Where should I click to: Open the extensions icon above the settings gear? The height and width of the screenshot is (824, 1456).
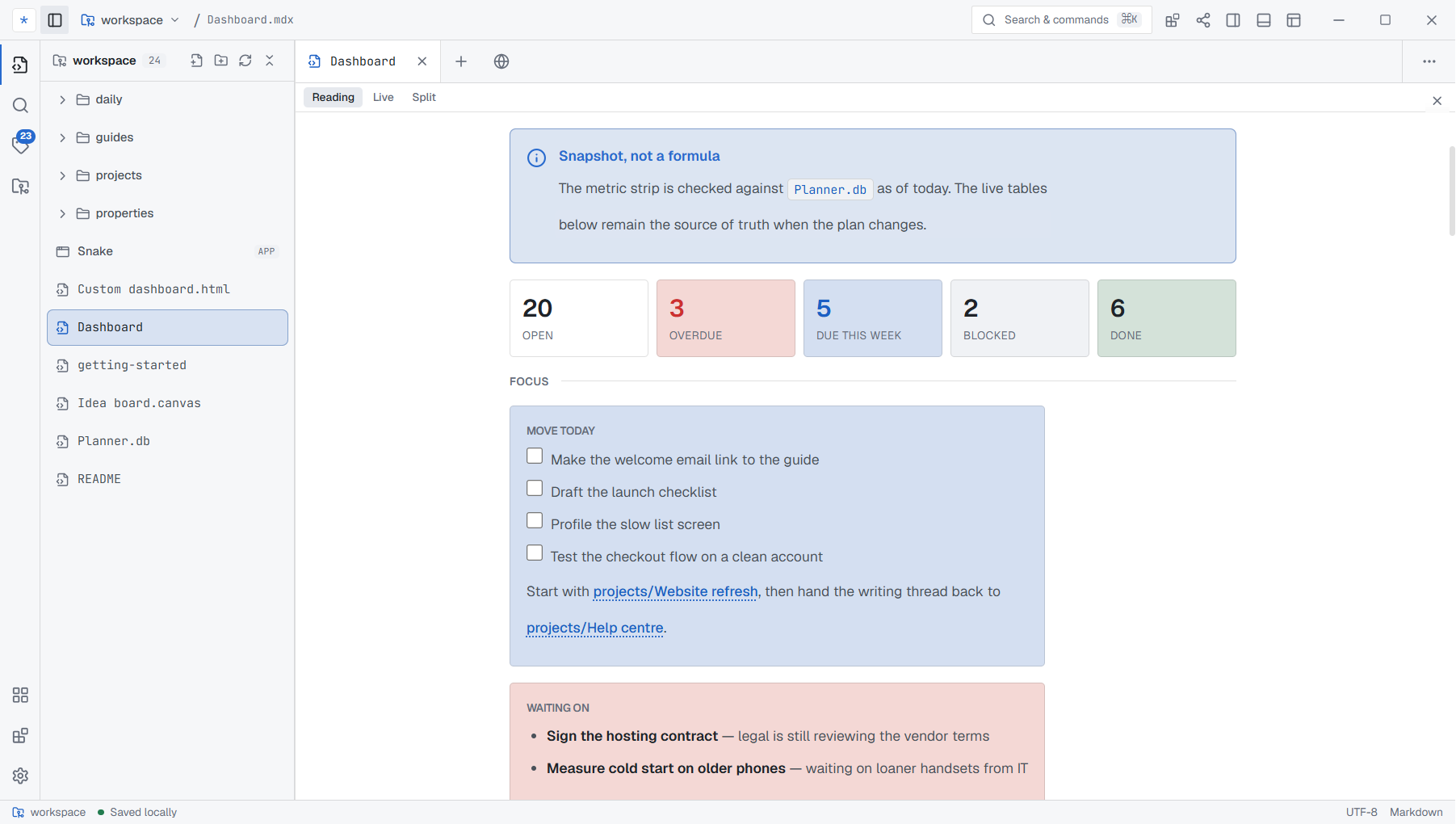pos(20,736)
